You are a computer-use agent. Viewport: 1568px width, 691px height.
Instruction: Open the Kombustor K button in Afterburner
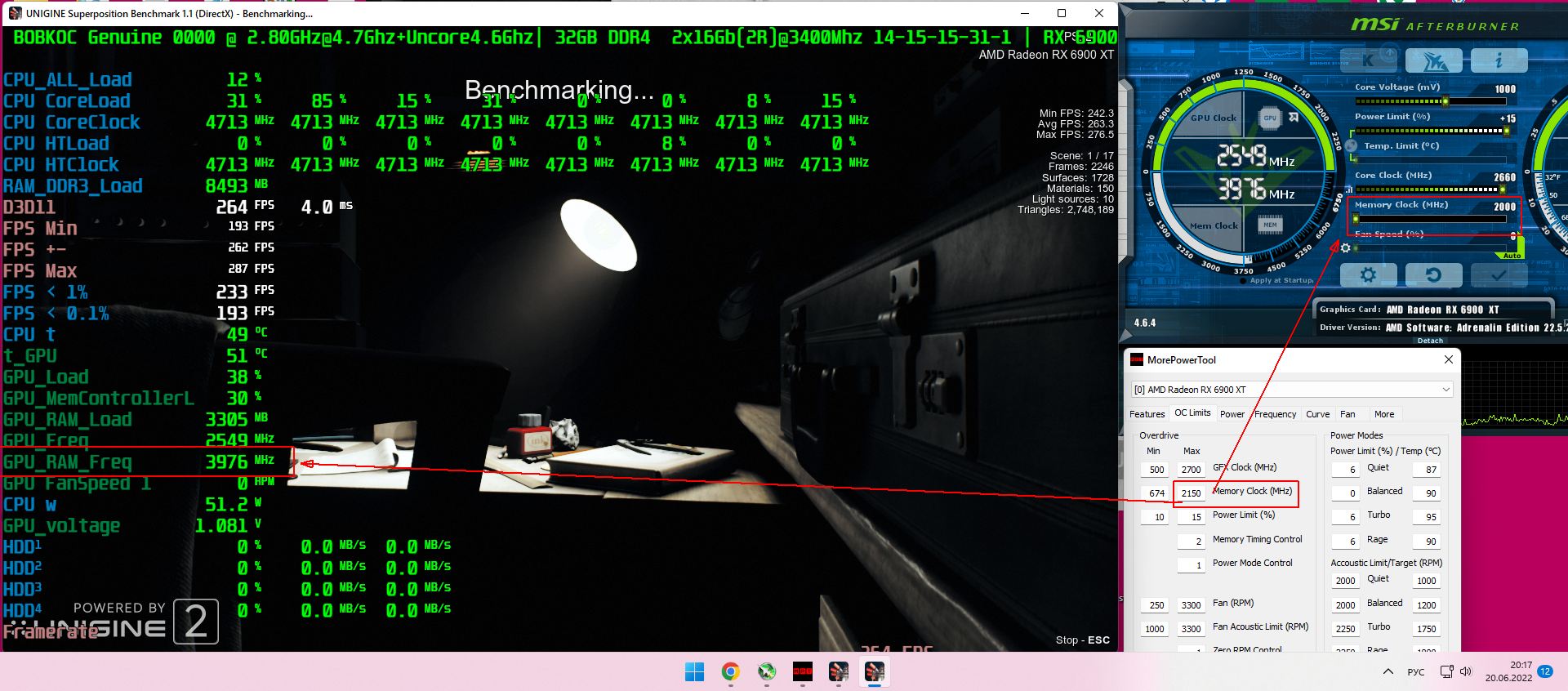coord(1368,60)
